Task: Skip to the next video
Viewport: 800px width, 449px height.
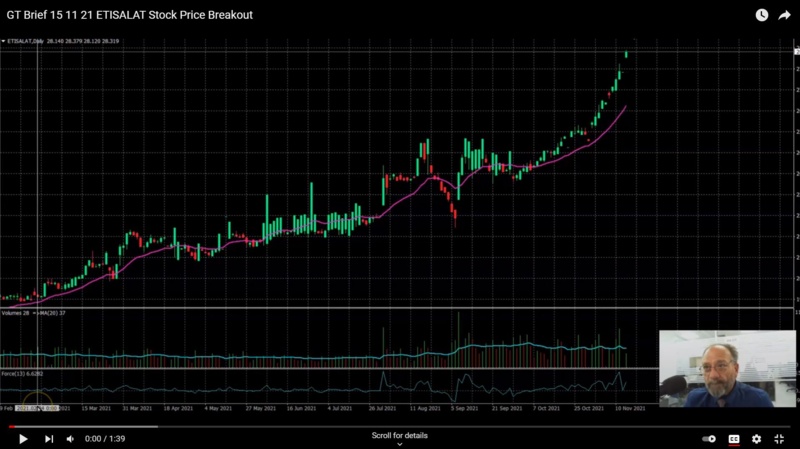Action: tap(49, 439)
